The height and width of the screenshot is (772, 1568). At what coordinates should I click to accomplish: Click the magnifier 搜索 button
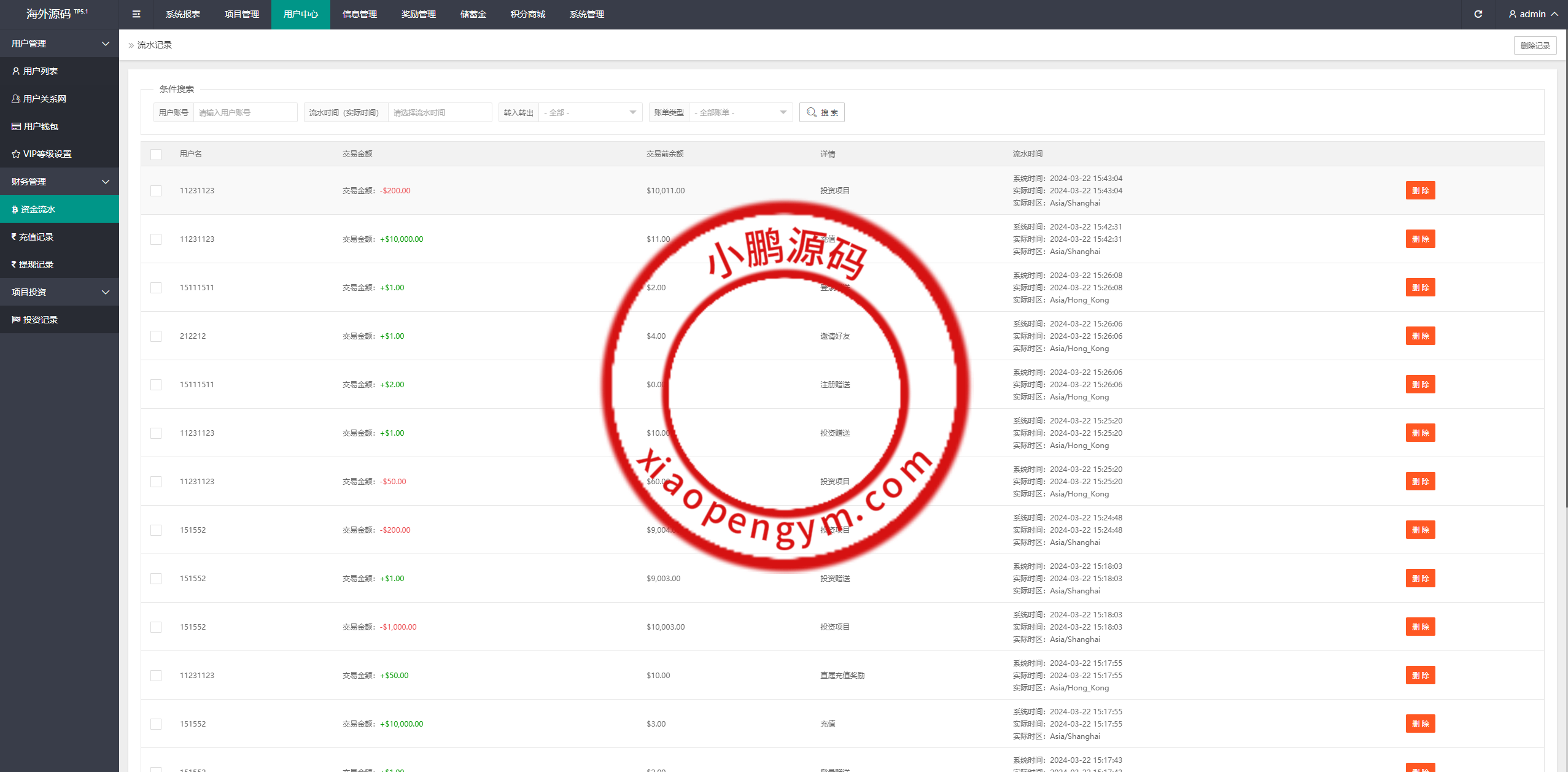(821, 112)
